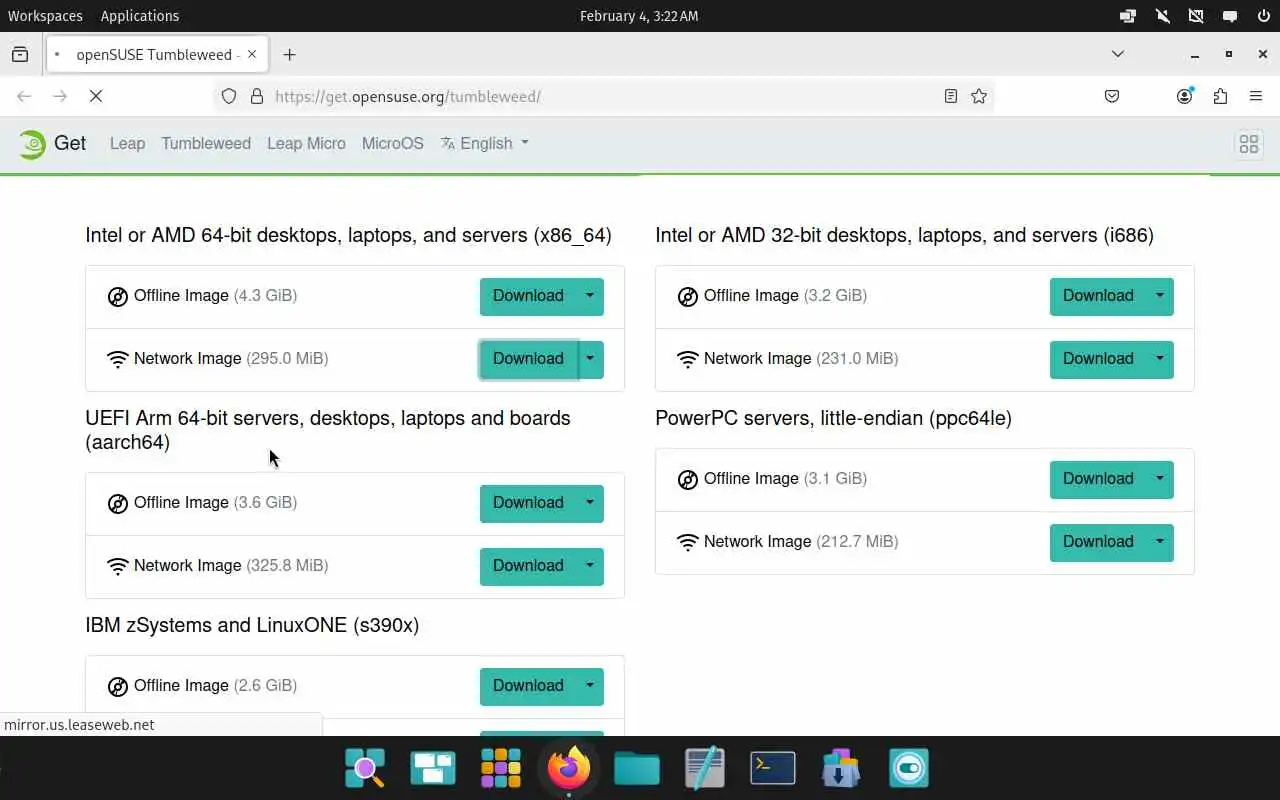Open workspaces overview icon in dock
Image resolution: width=1280 pixels, height=800 pixels.
click(x=433, y=768)
